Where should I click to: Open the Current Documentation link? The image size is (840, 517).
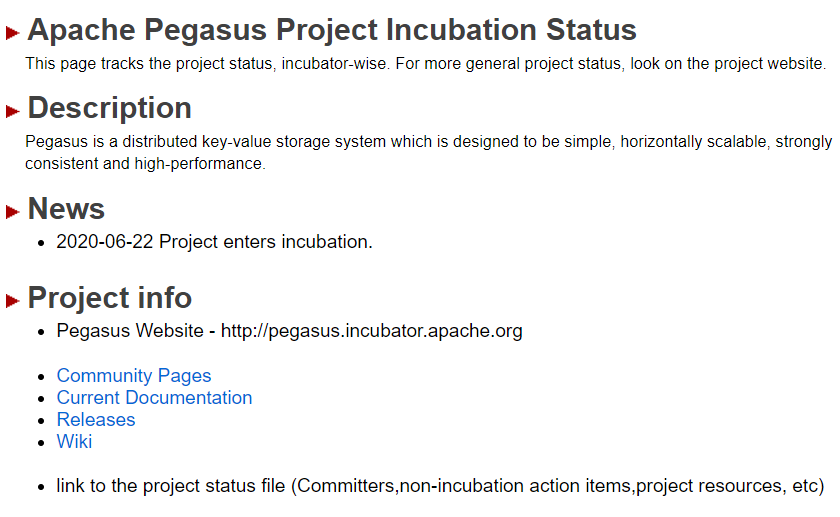[154, 398]
